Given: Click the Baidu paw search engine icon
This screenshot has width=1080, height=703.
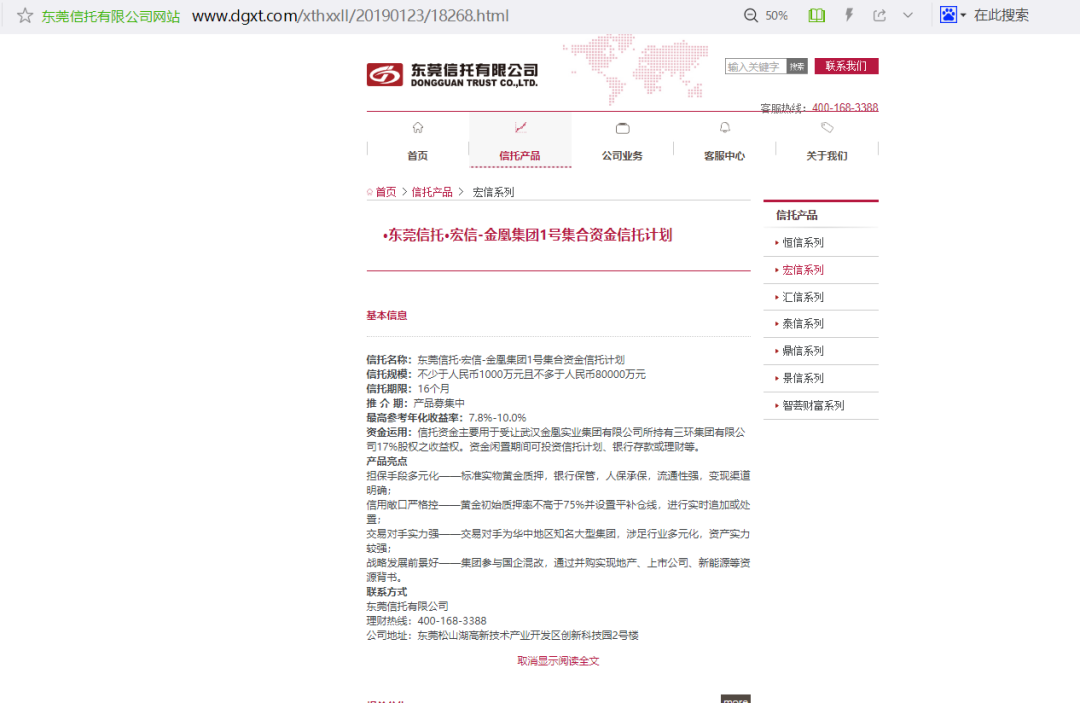Looking at the screenshot, I should coord(948,14).
